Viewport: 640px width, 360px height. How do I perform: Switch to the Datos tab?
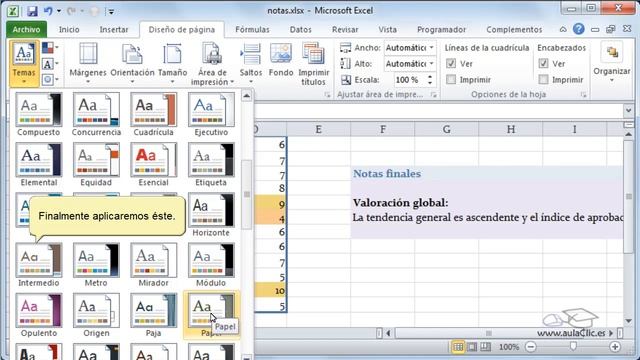click(x=300, y=29)
